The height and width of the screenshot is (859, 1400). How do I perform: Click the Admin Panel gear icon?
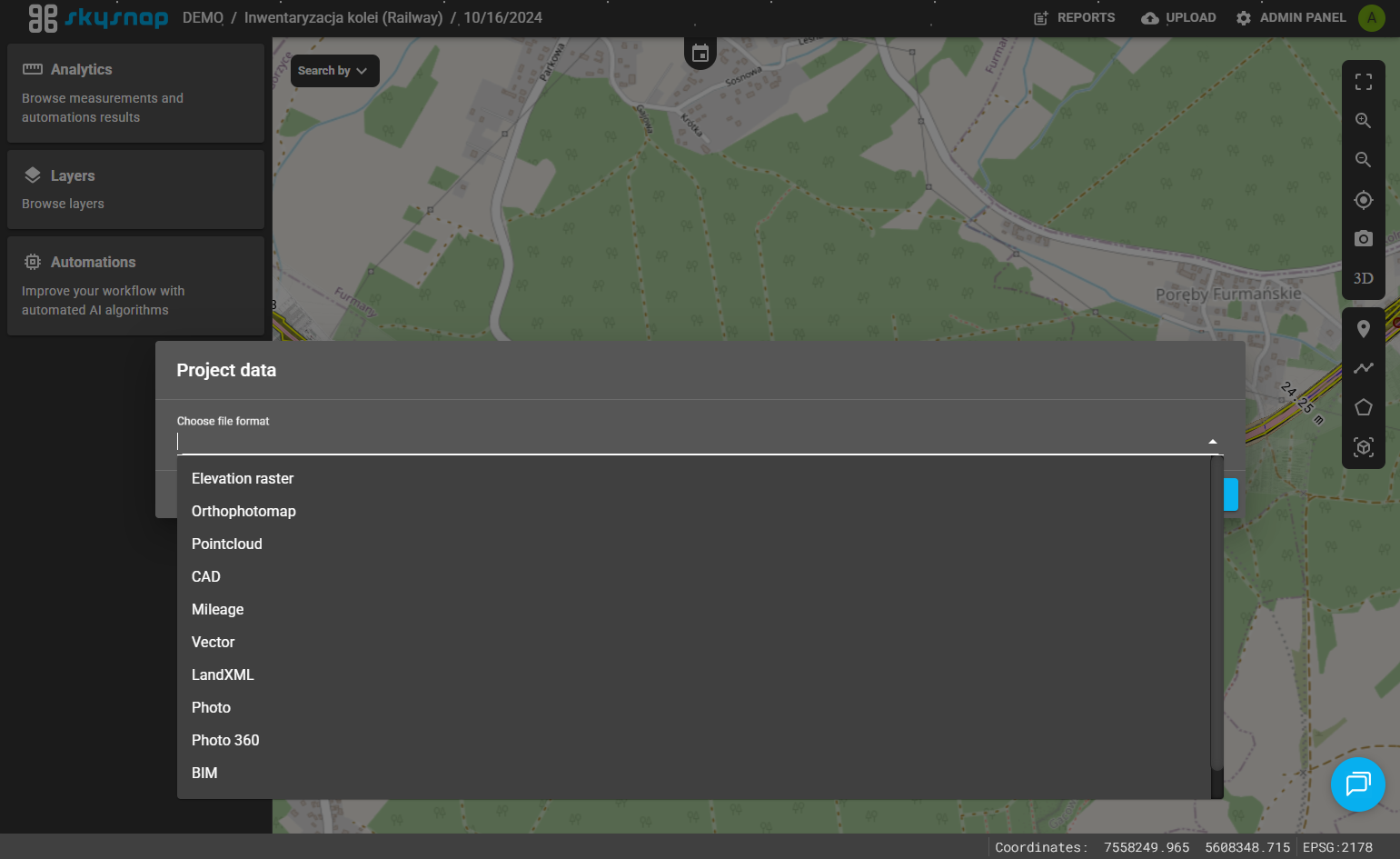pyautogui.click(x=1244, y=18)
